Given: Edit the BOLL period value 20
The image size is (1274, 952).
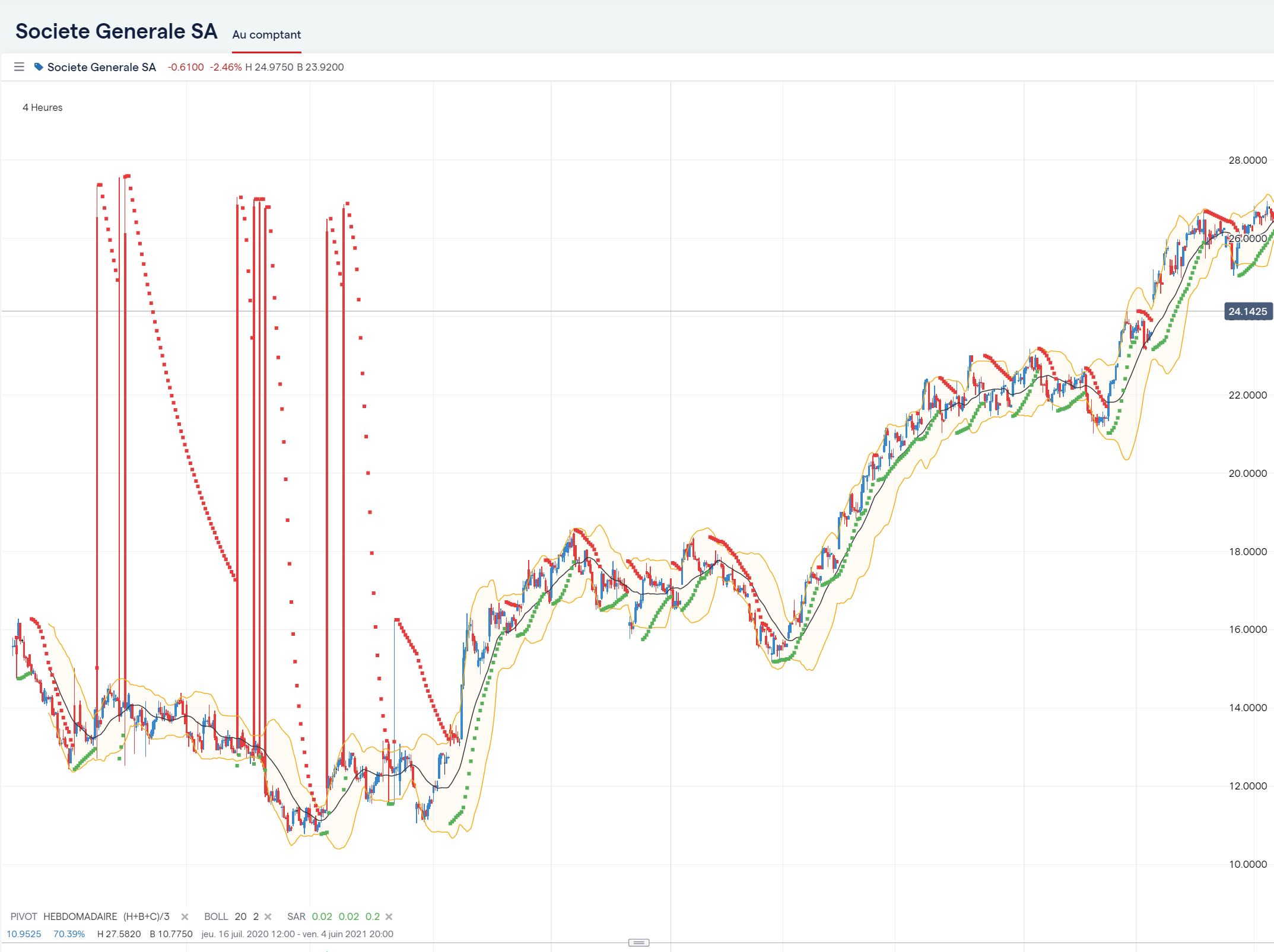Looking at the screenshot, I should point(240,916).
